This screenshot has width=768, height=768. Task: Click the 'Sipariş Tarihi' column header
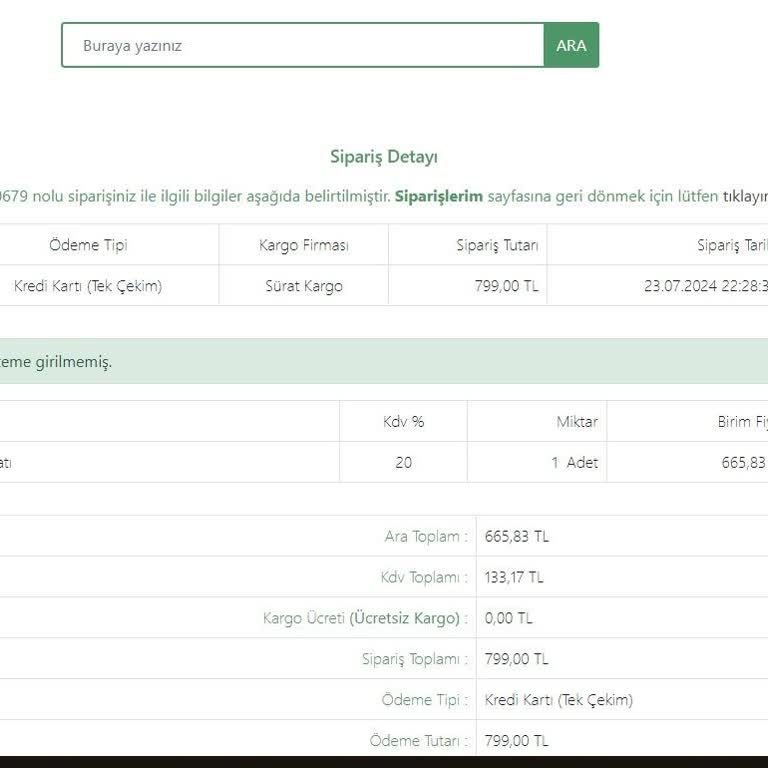tap(732, 245)
